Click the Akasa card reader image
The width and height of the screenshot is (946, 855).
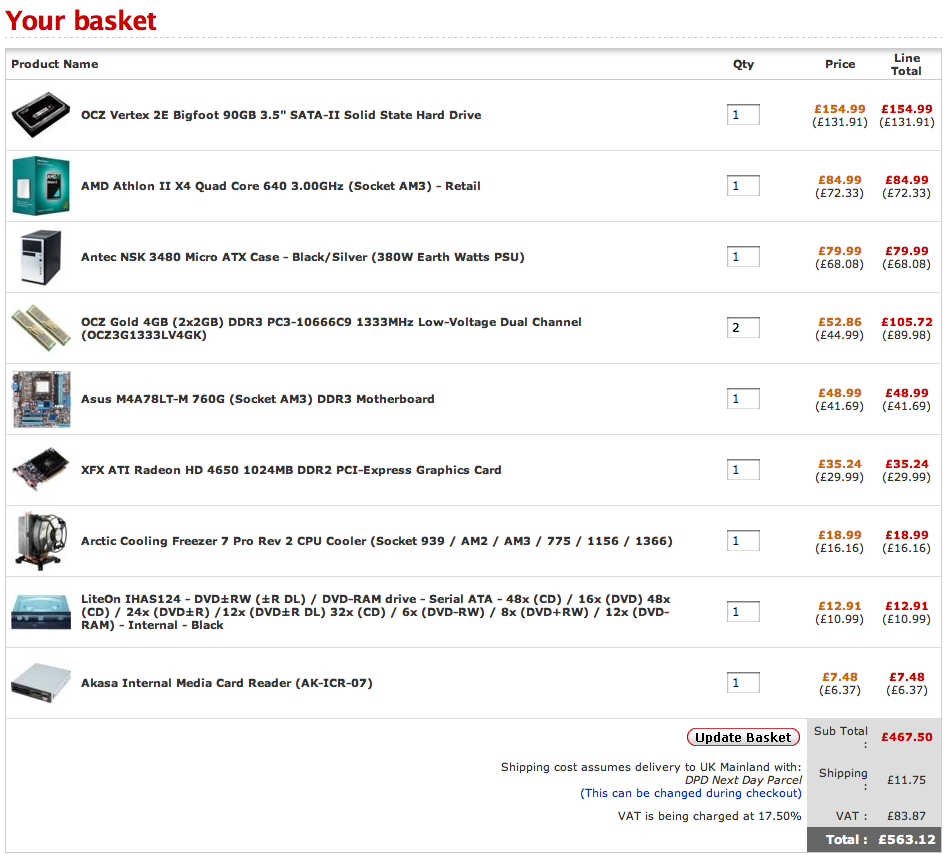pos(41,683)
